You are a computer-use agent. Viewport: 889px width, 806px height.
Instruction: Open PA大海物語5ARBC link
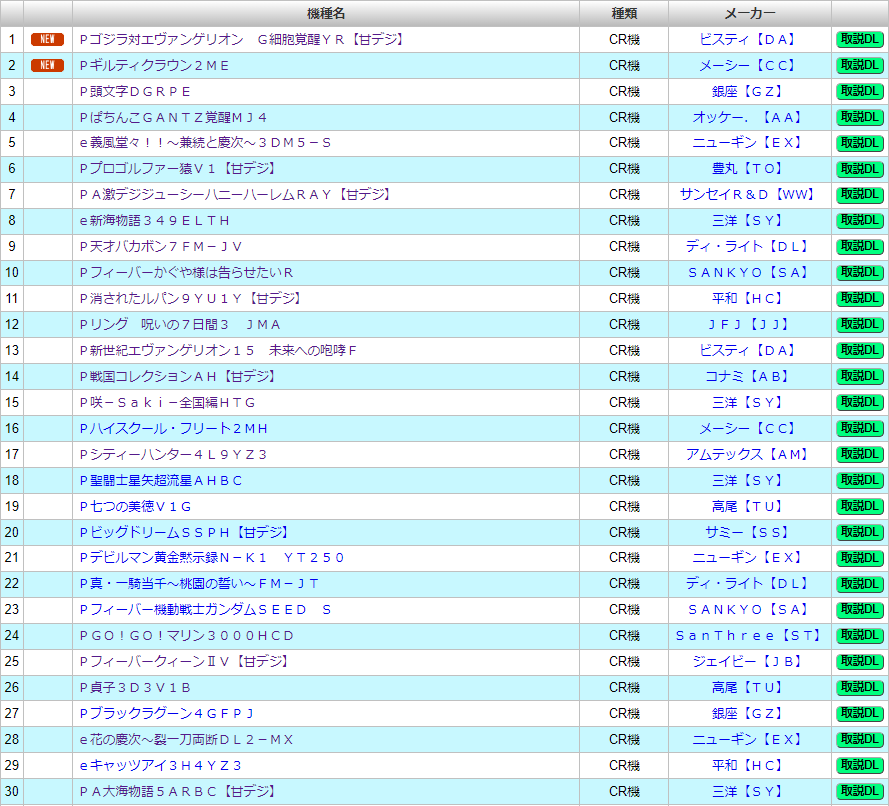click(178, 791)
